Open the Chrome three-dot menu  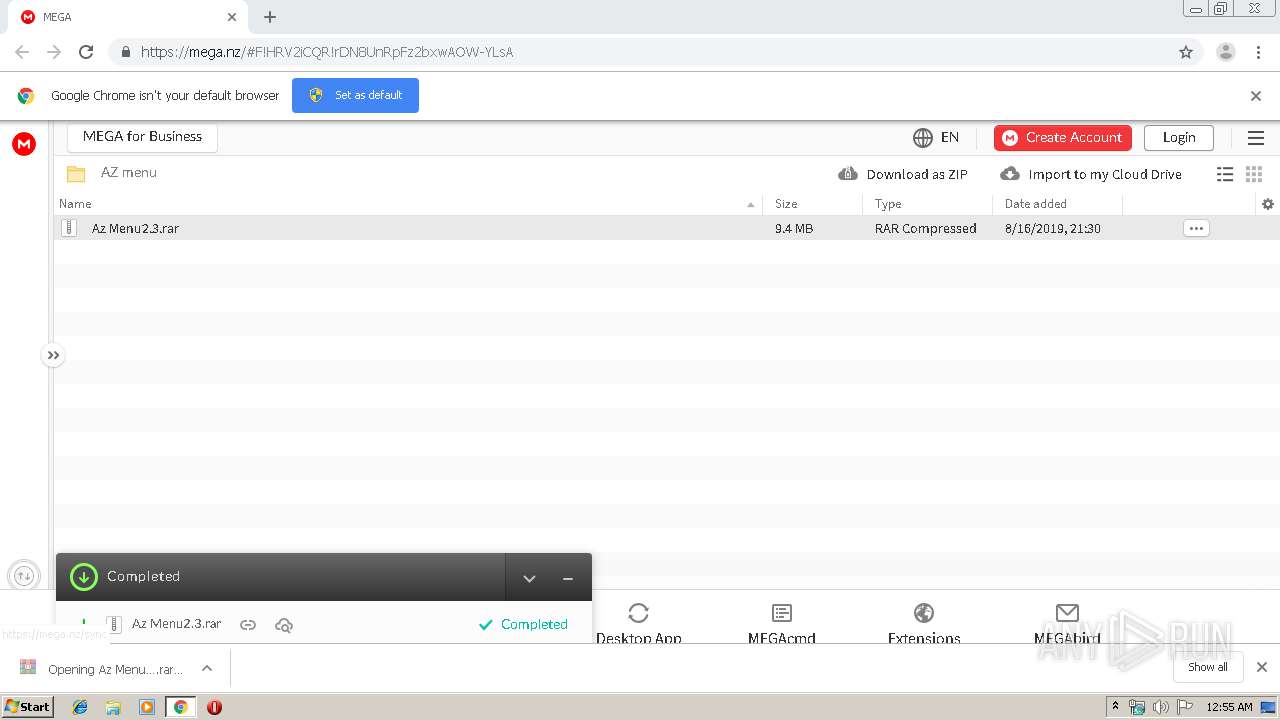[x=1258, y=52]
